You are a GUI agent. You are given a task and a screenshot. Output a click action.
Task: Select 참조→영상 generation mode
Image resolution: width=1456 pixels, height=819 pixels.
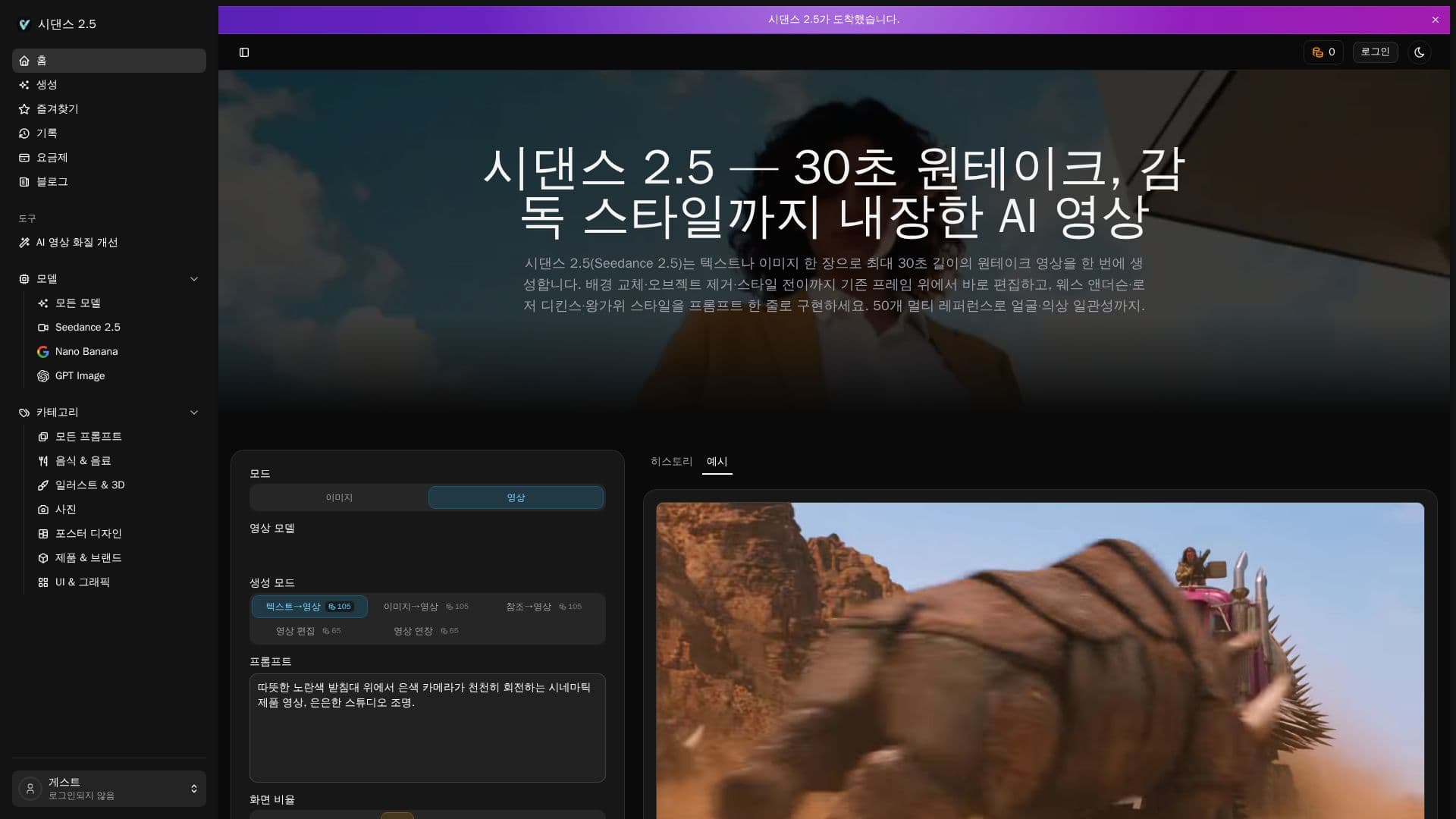click(544, 607)
